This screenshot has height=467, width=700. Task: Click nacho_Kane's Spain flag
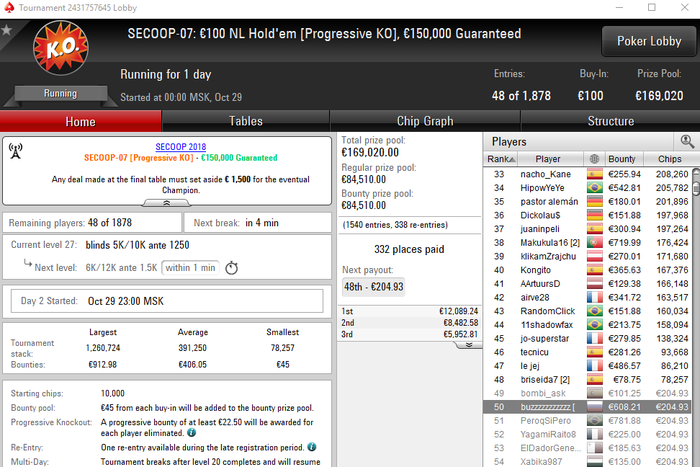pyautogui.click(x=594, y=174)
